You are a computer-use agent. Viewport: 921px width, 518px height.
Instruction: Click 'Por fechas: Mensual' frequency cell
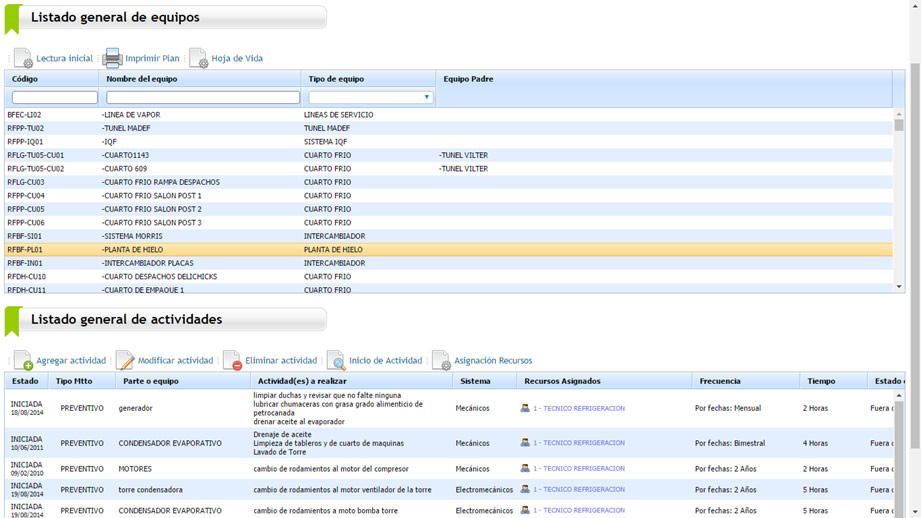(x=728, y=408)
